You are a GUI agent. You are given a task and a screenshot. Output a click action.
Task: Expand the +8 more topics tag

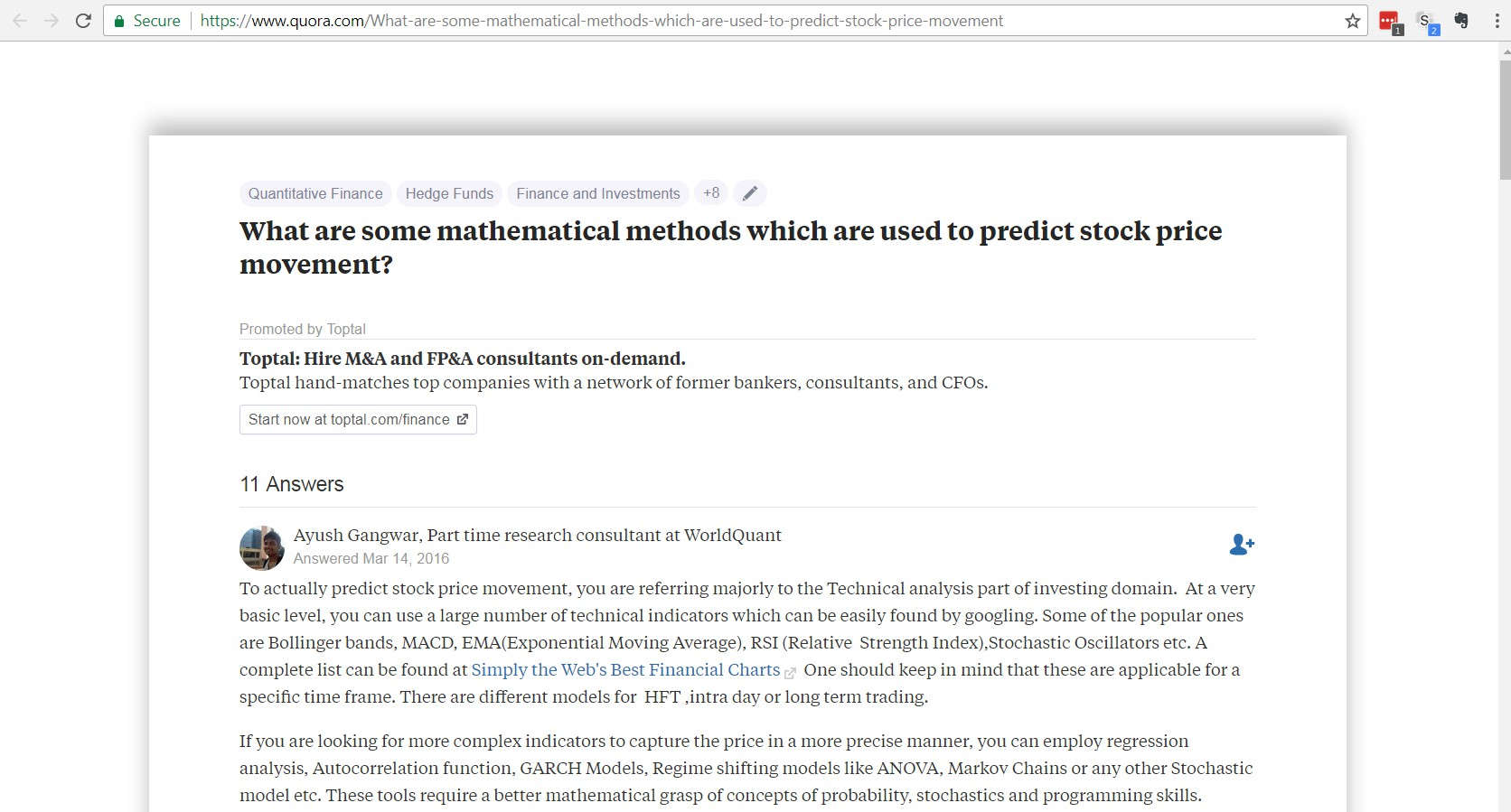point(711,193)
